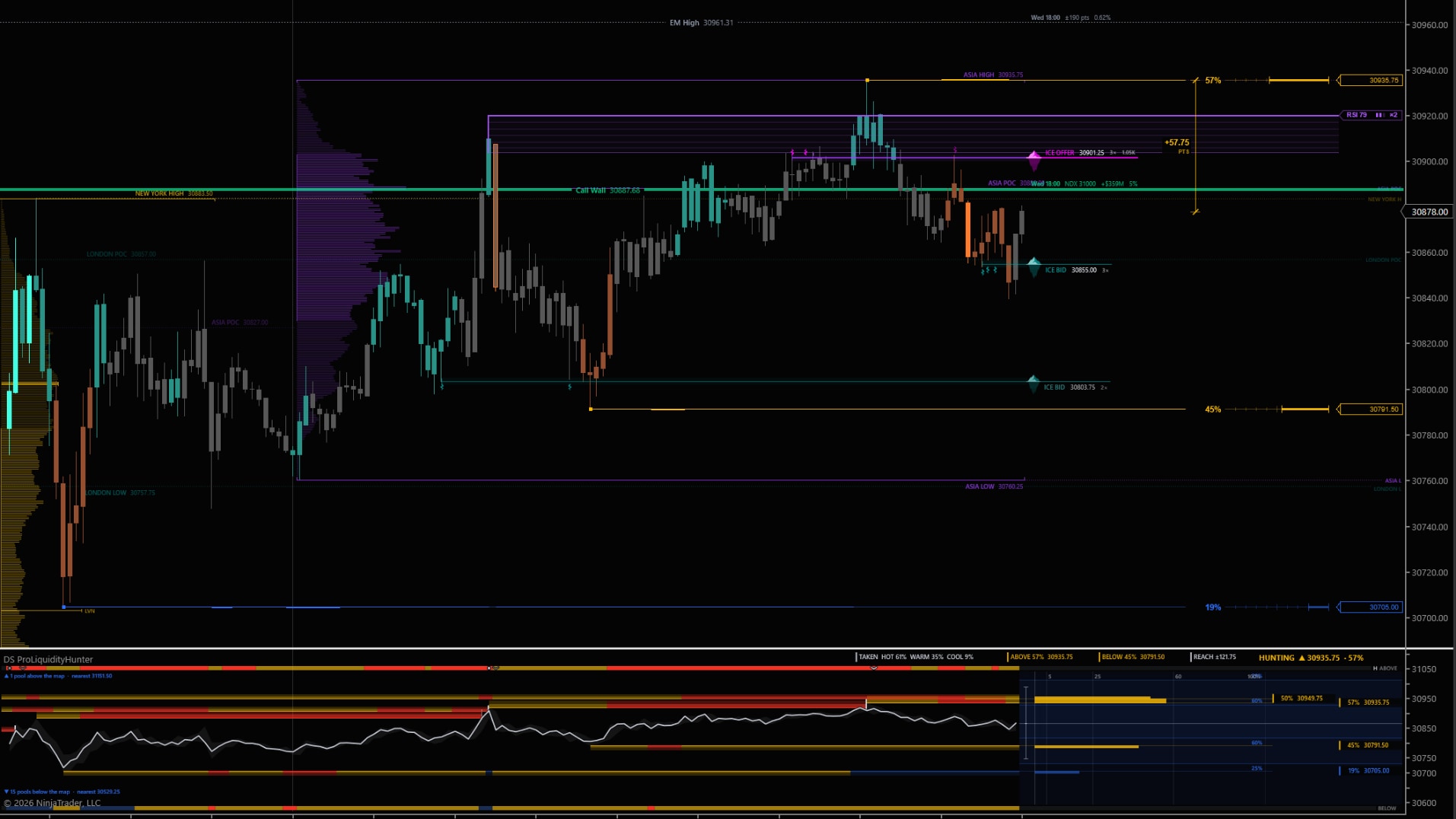Click the NEW YORK HIGH 30883.50 label
This screenshot has height=819, width=1456.
click(x=174, y=193)
